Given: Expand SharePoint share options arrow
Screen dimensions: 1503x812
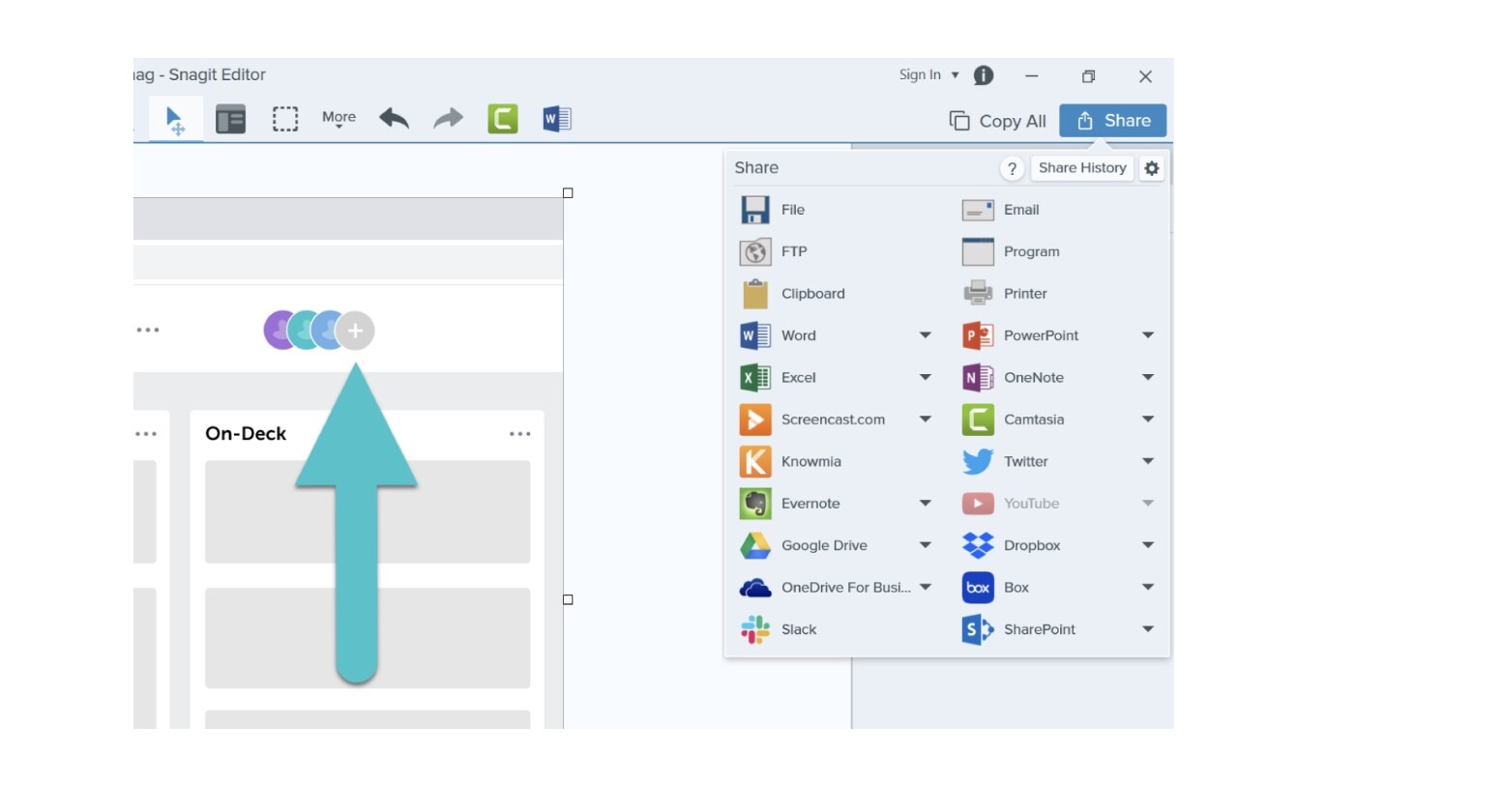Looking at the screenshot, I should [x=1148, y=629].
